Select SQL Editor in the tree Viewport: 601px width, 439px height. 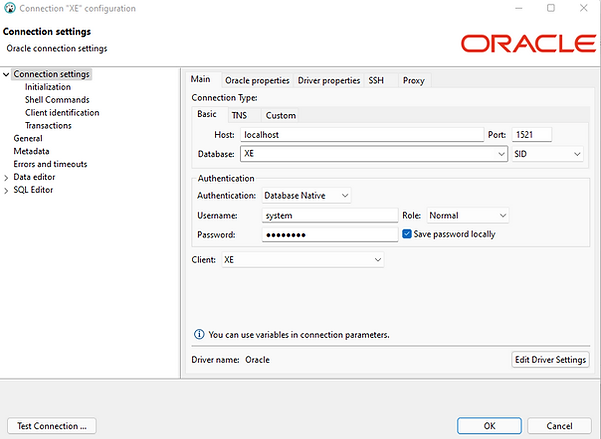tap(33, 190)
